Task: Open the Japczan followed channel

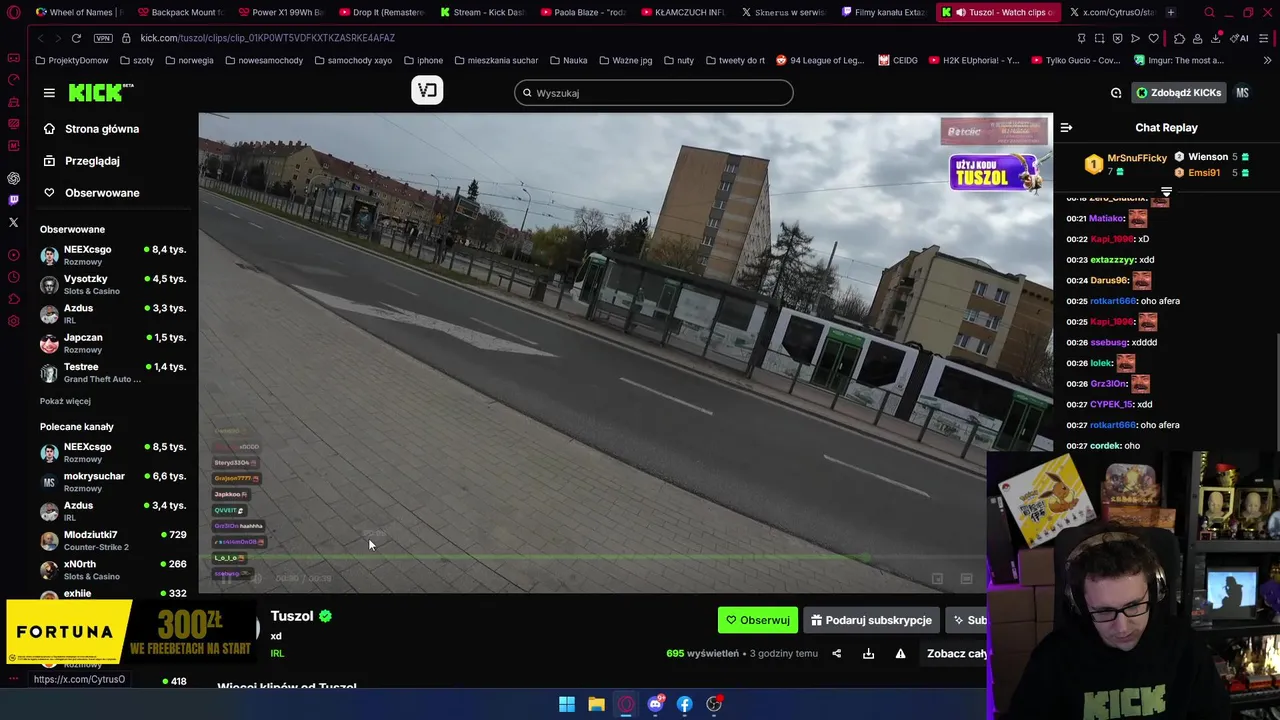Action: 113,343
